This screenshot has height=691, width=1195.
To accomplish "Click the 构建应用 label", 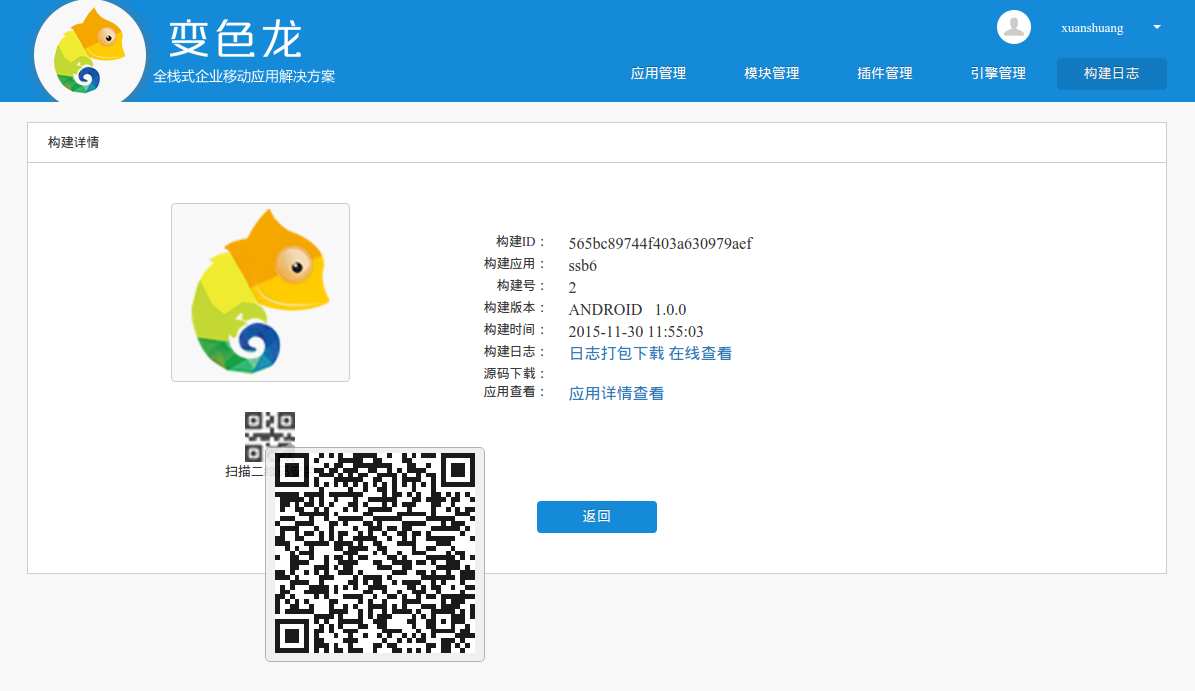I will point(514,263).
